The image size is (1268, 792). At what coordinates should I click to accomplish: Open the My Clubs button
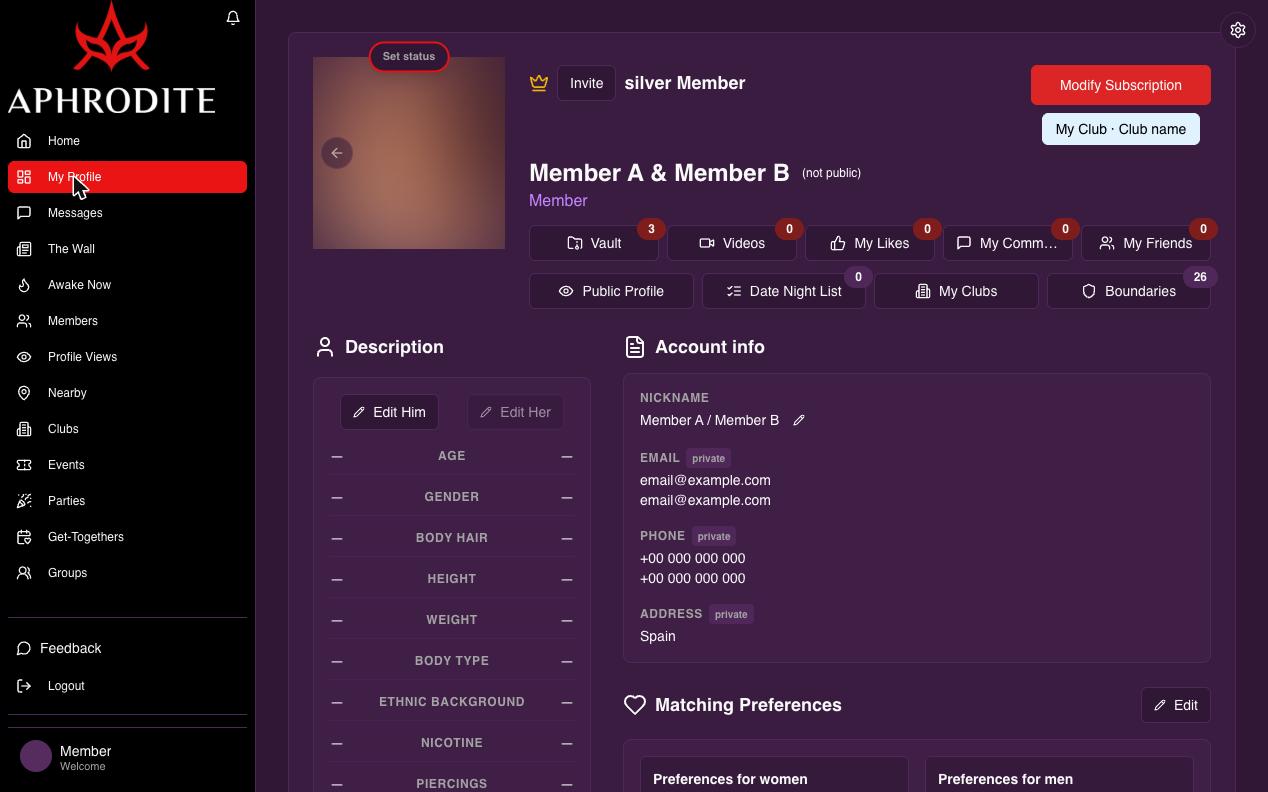click(956, 291)
